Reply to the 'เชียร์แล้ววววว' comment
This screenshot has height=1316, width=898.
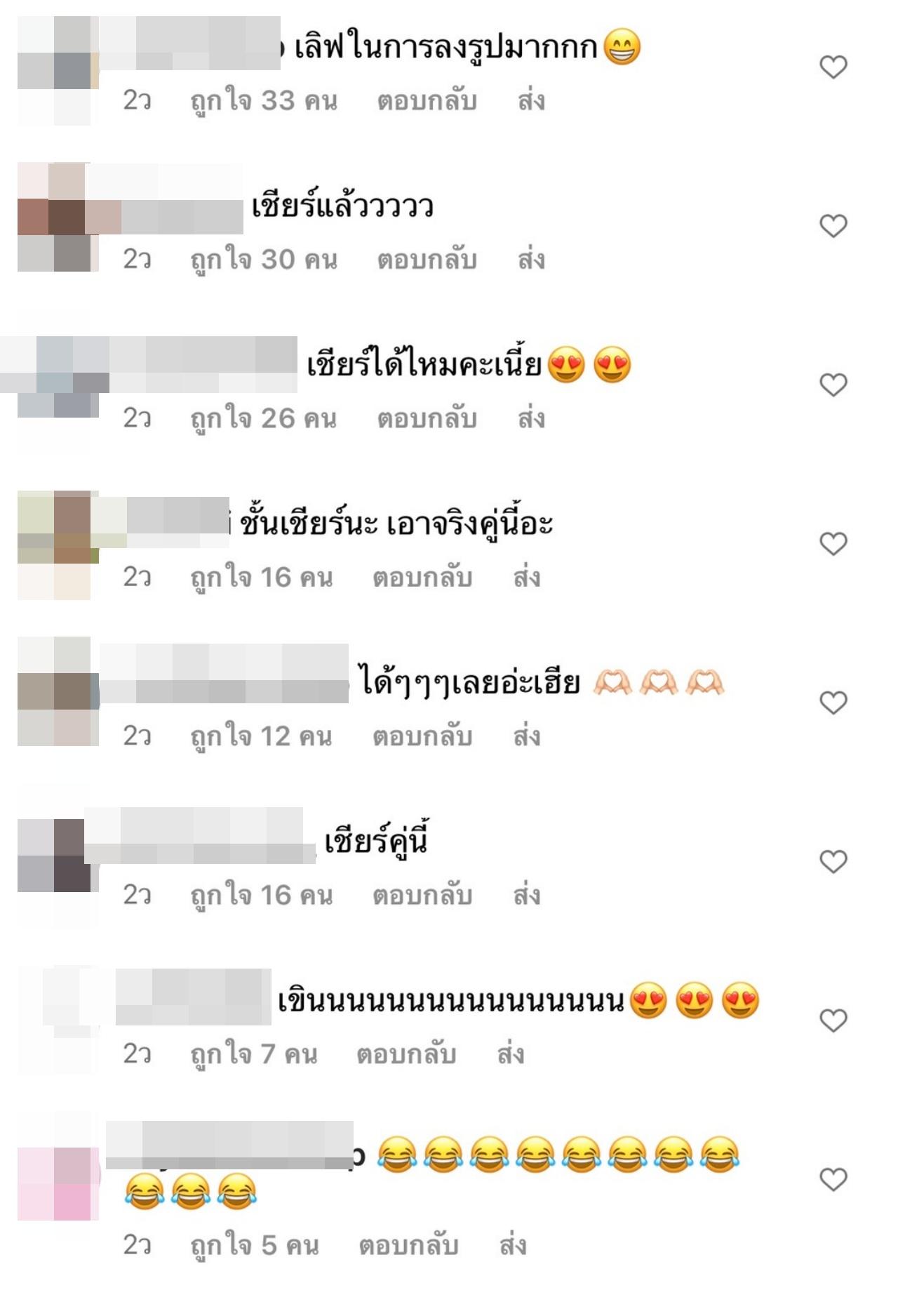coord(427,260)
